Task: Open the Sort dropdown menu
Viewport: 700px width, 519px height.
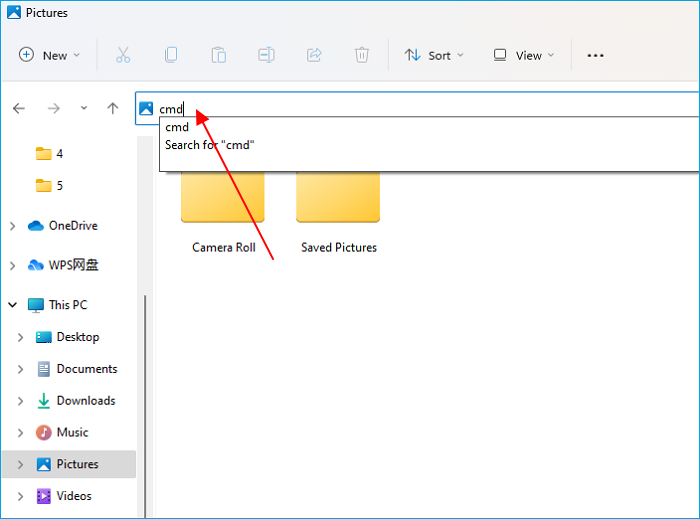Action: pyautogui.click(x=434, y=55)
